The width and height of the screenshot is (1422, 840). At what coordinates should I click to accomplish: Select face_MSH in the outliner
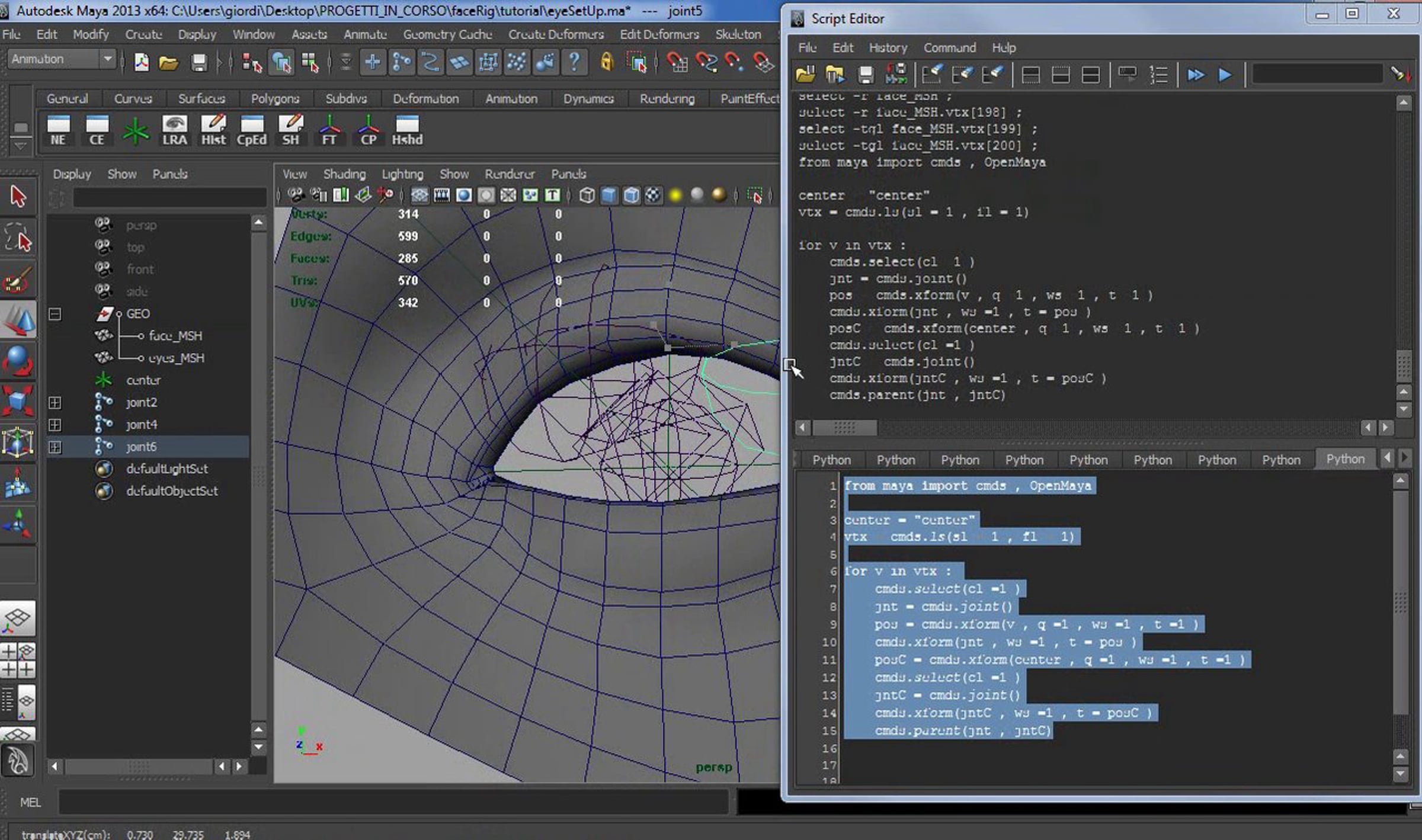(175, 336)
